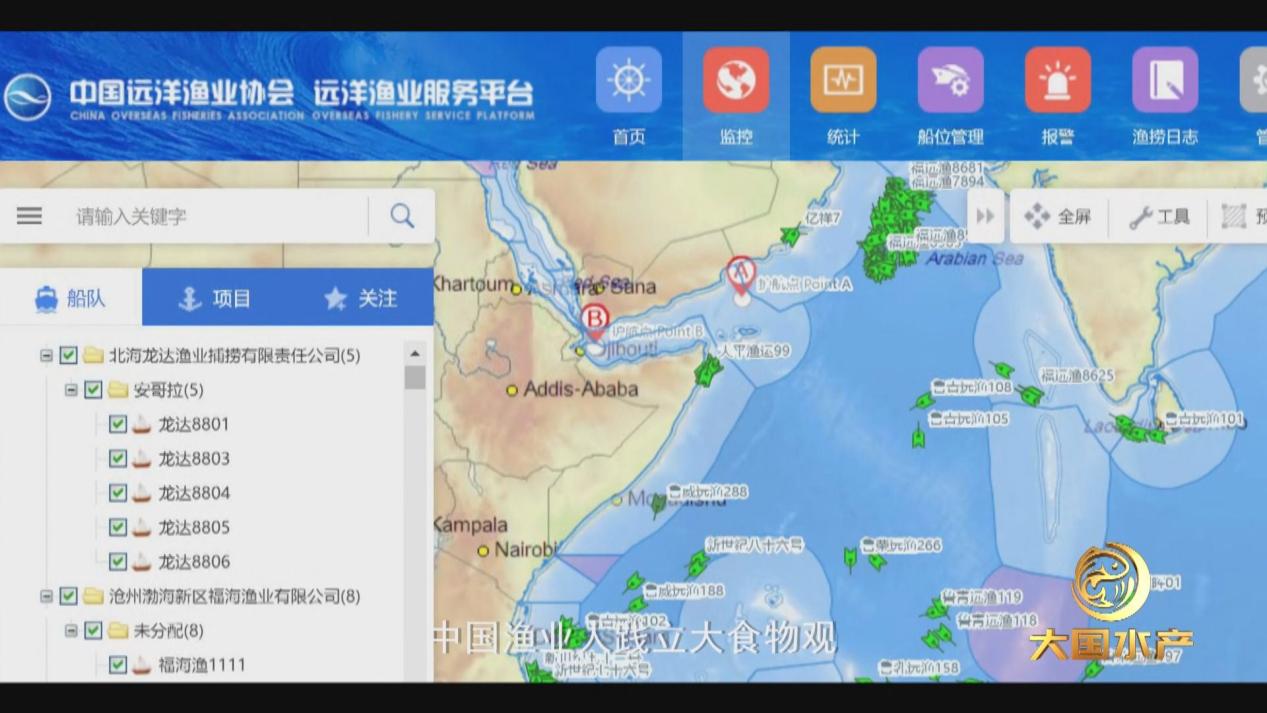1267x713 pixels.
Task: Select the green ship marker beside 亿洋7
Action: tap(791, 236)
